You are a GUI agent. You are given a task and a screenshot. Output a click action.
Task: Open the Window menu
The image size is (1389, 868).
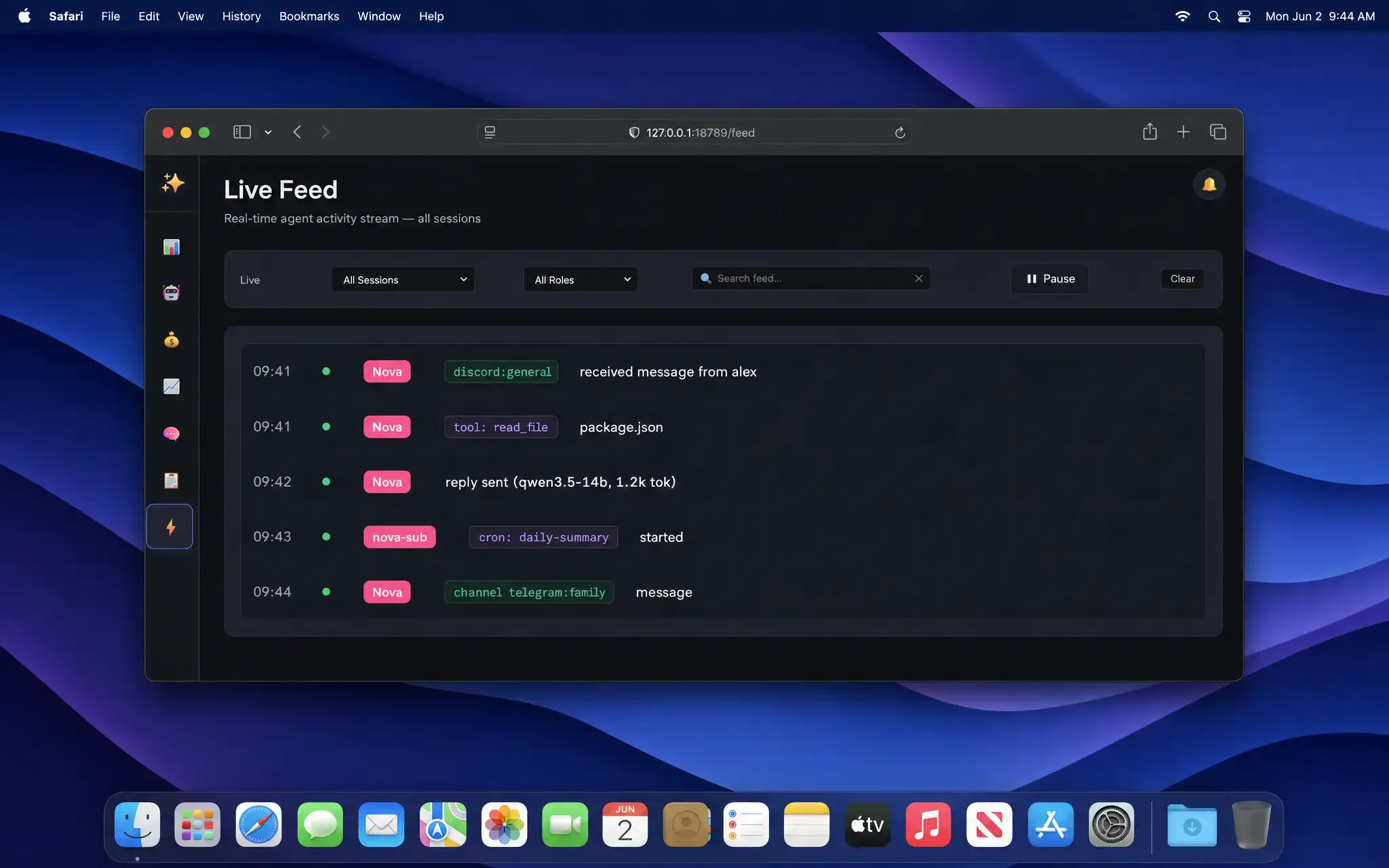pos(379,16)
